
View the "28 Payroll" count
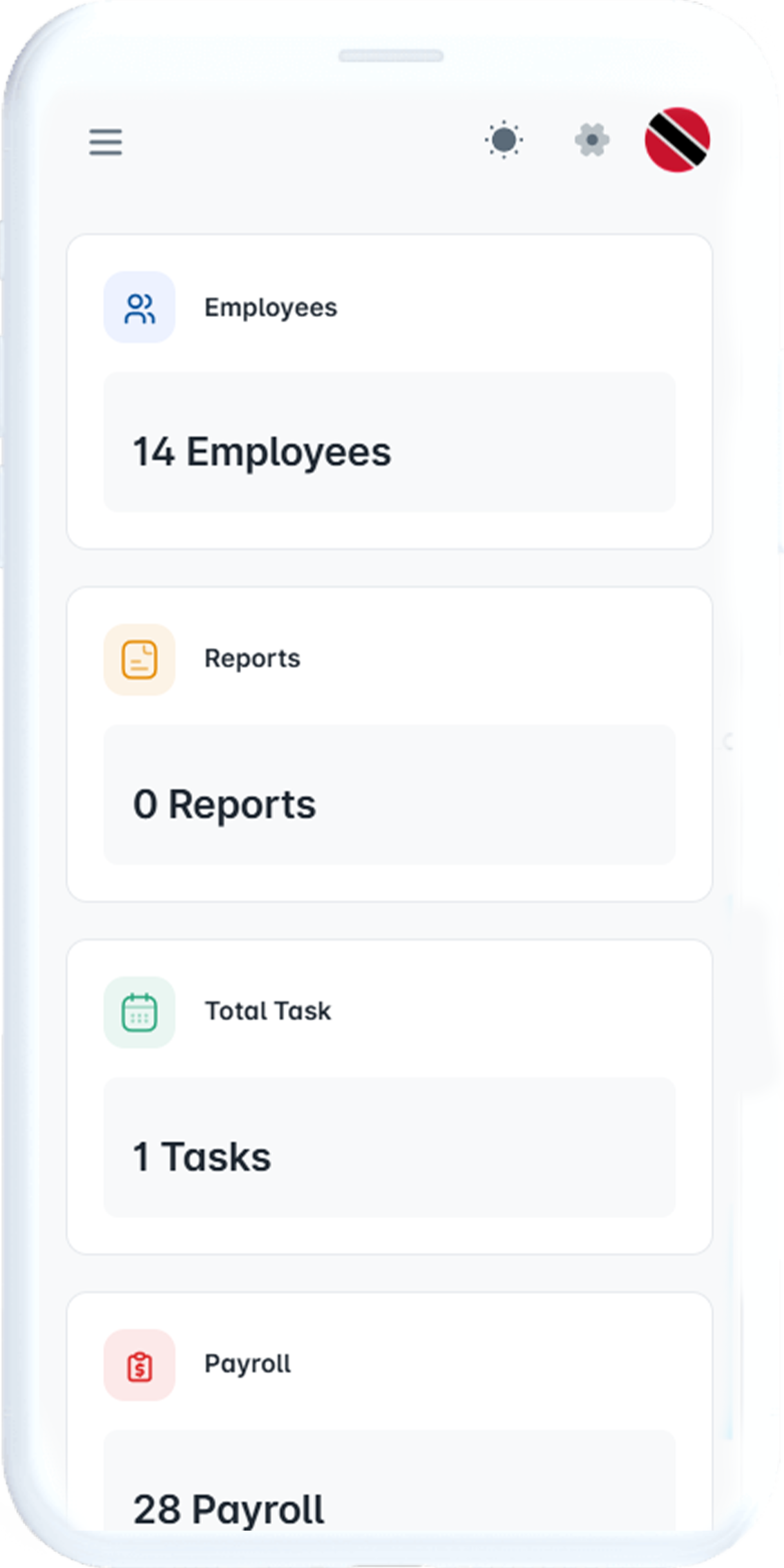pyautogui.click(x=229, y=1509)
